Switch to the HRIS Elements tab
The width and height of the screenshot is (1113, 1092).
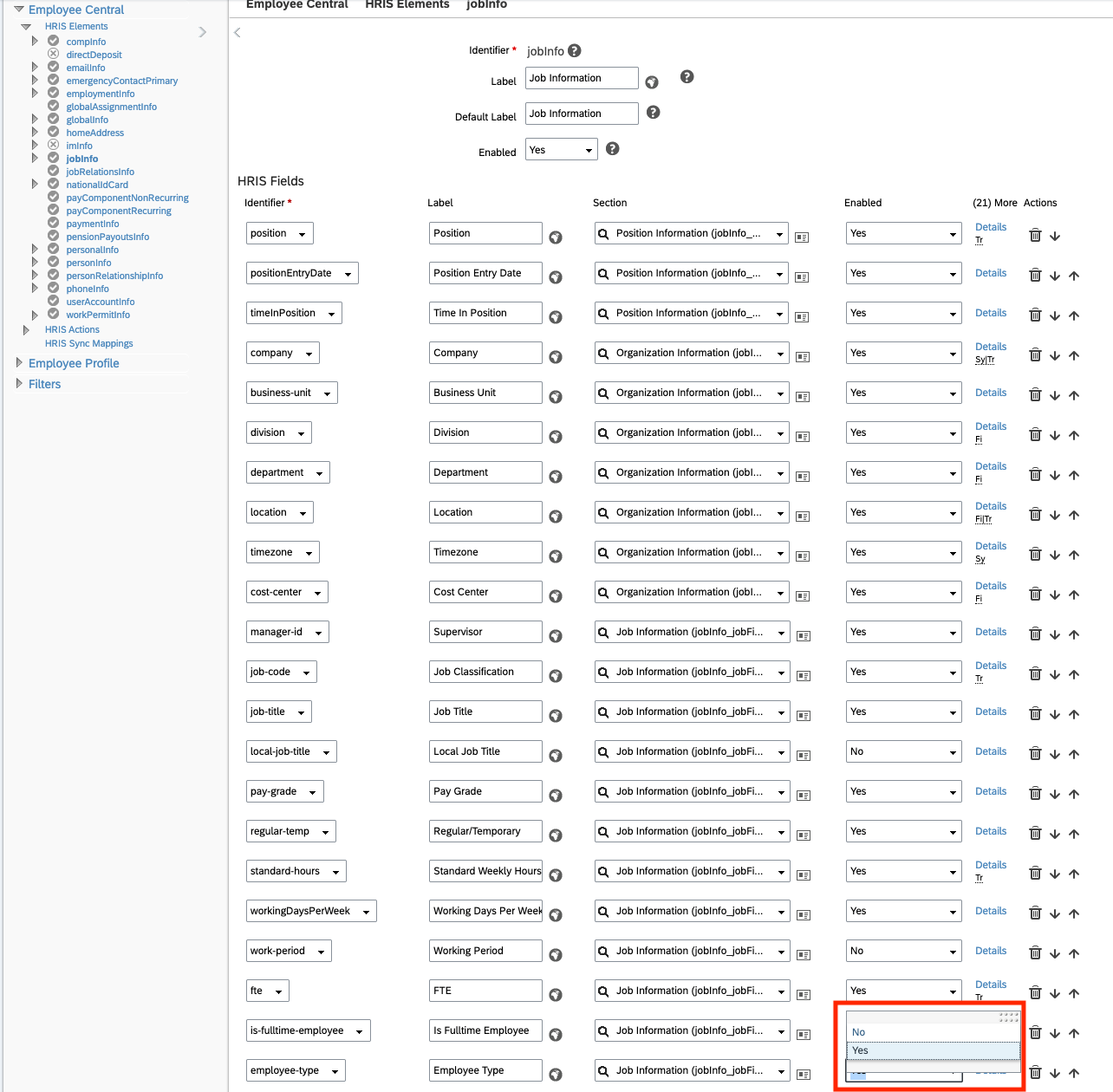pyautogui.click(x=407, y=5)
